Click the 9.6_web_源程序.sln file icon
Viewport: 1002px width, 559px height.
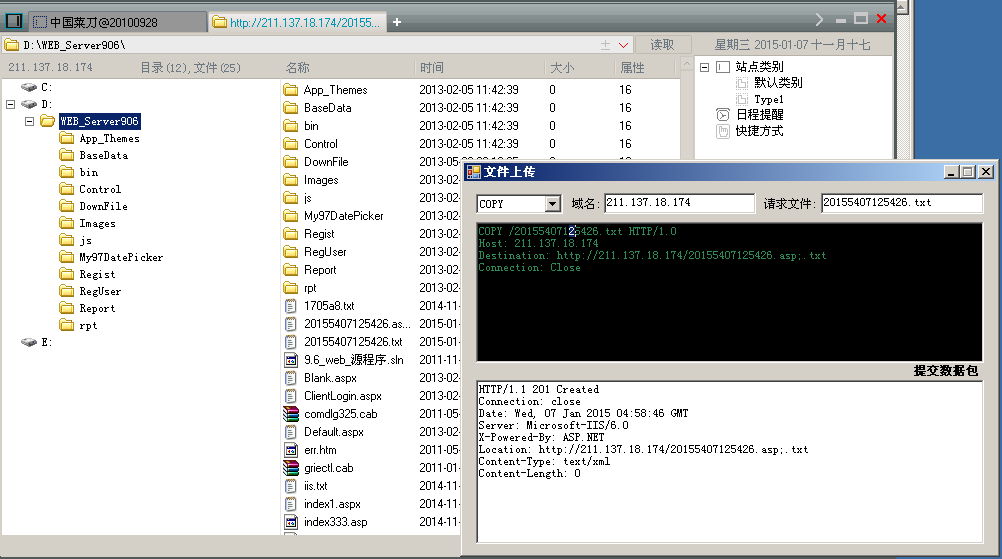tap(291, 360)
